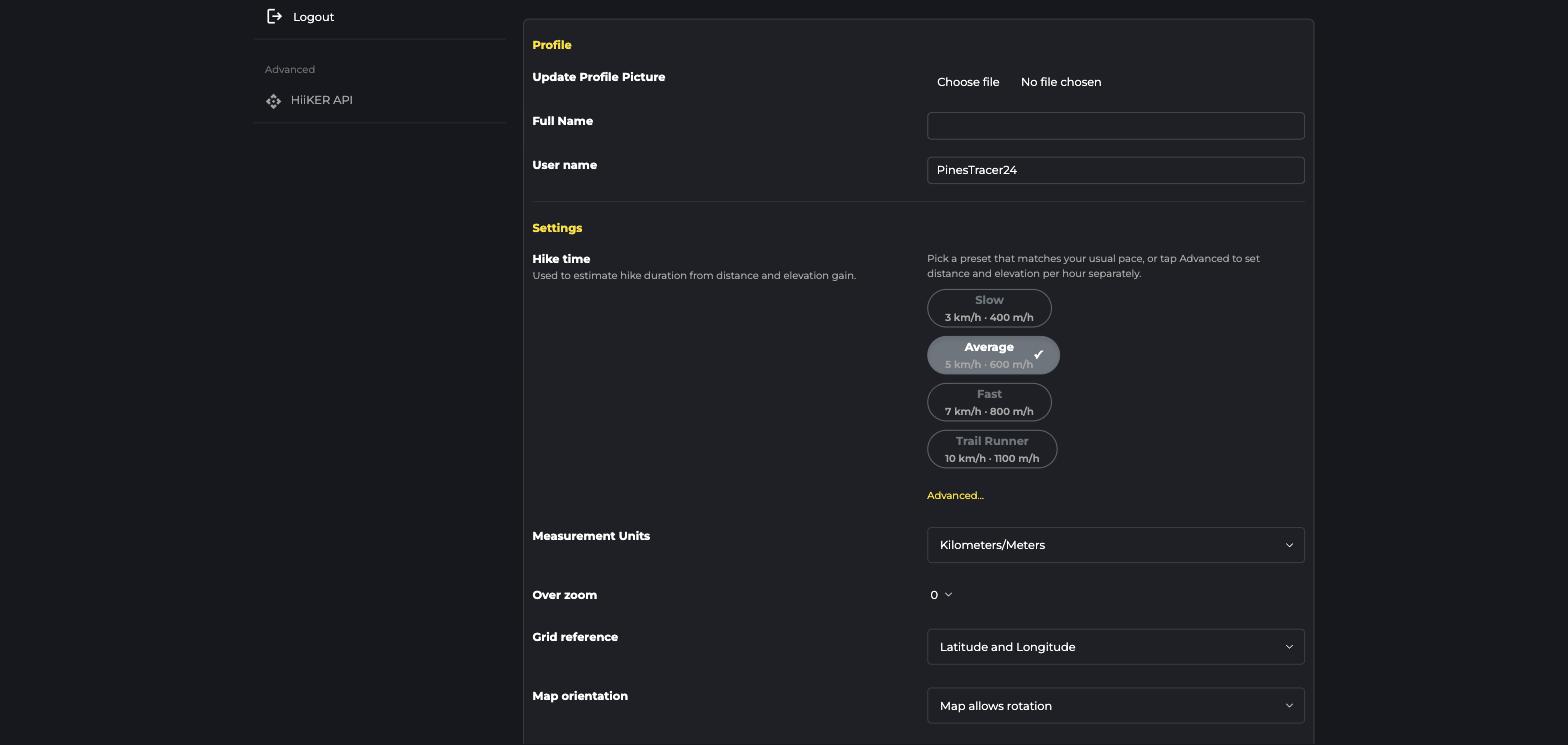Select the Average pace preset
The width and height of the screenshot is (1568, 745).
tap(993, 355)
